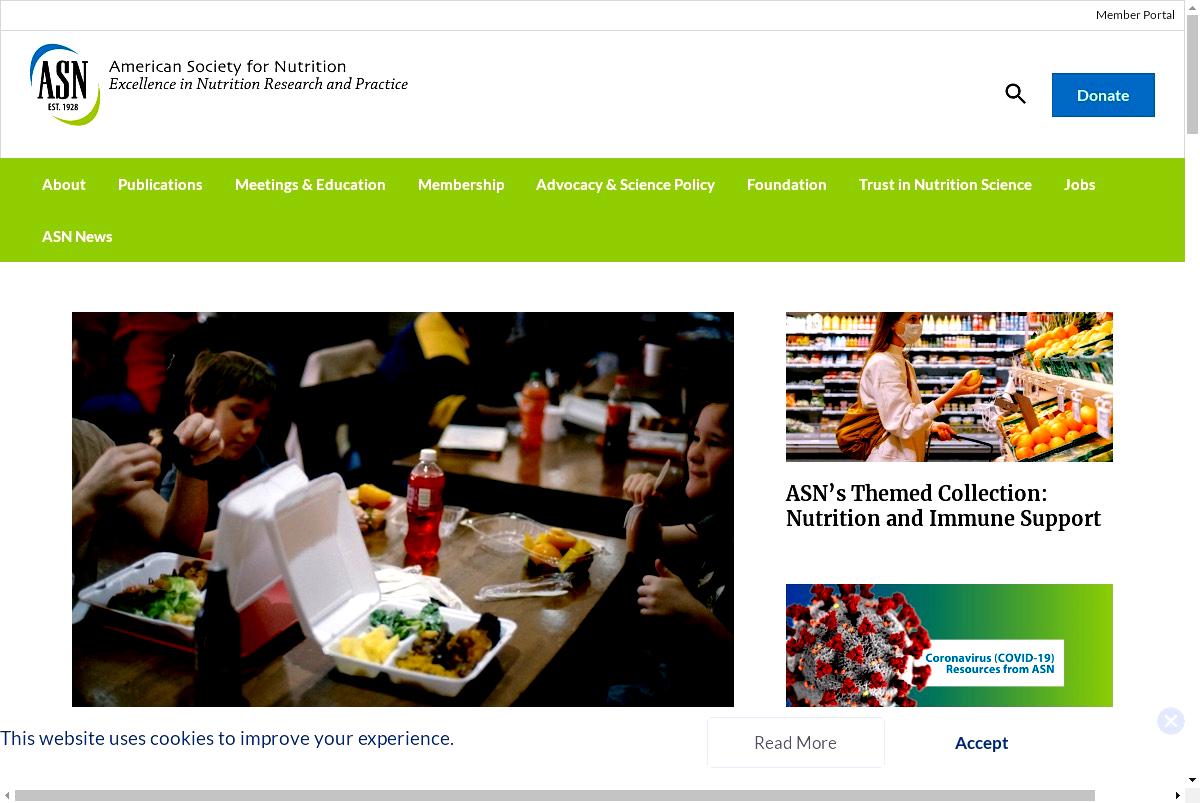Open the grocery shopper thumbnail image
1200x803 pixels.
[x=949, y=387]
